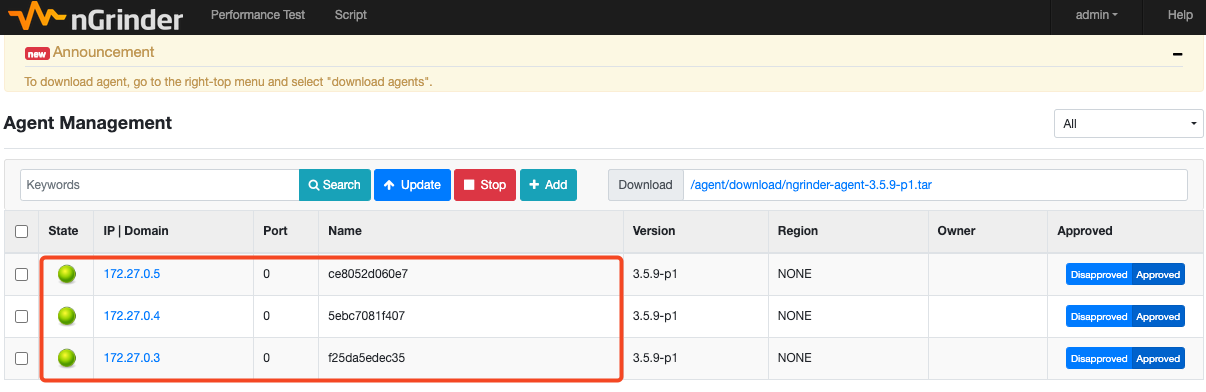
Task: Focus the Keywords search field
Action: click(x=159, y=185)
